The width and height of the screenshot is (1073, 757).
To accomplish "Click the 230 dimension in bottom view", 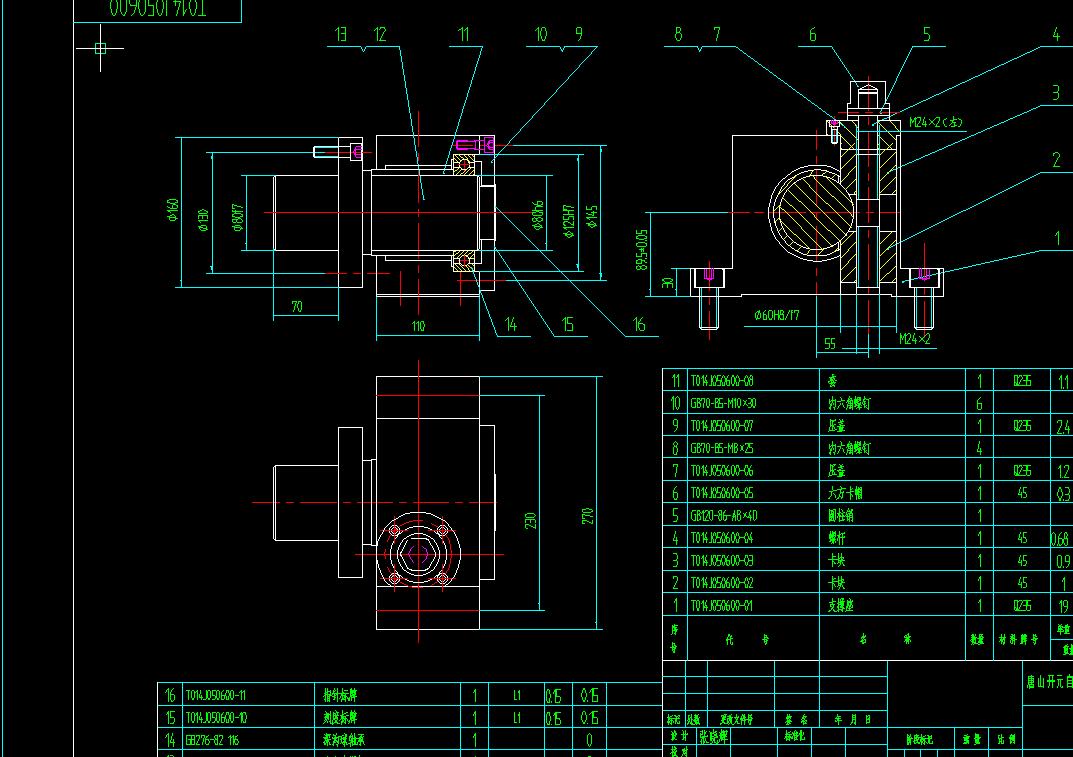I will coord(530,521).
